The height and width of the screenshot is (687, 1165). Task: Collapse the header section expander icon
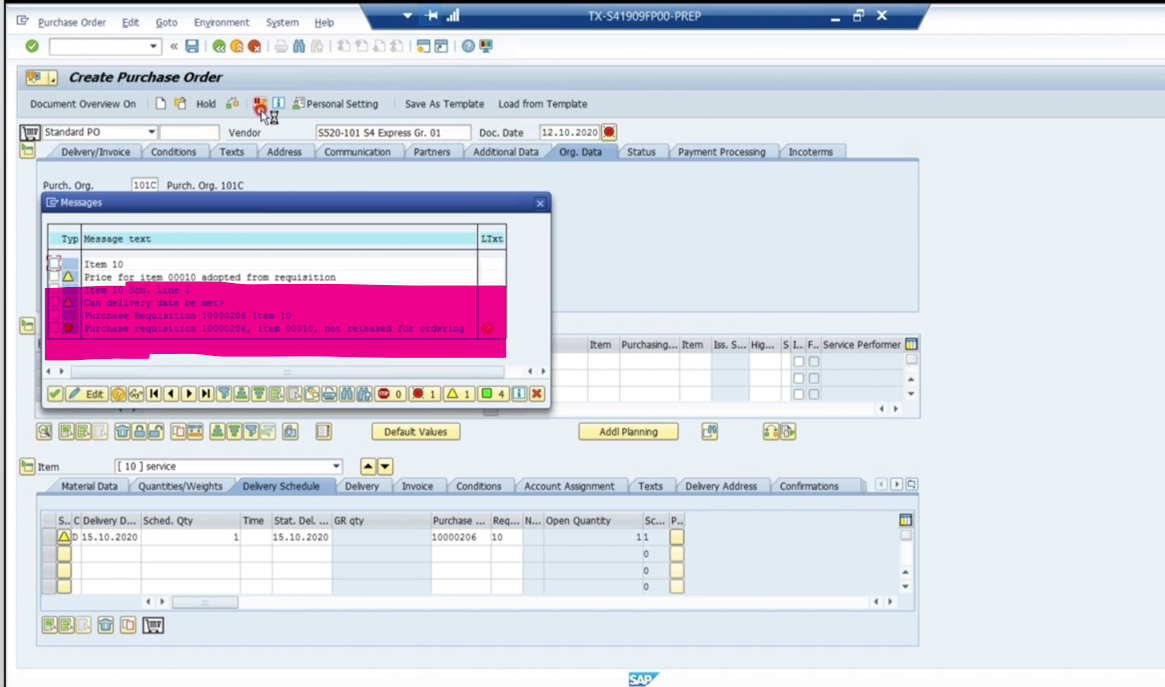click(x=27, y=151)
